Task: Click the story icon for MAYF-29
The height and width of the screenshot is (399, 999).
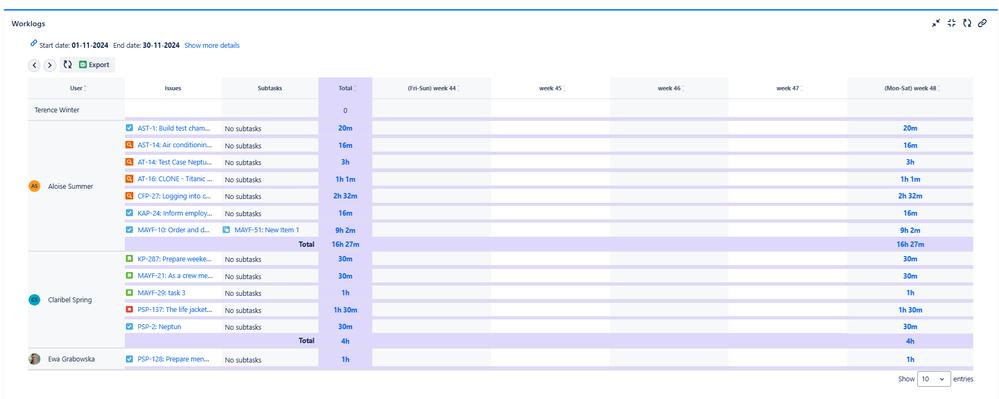Action: pos(129,293)
